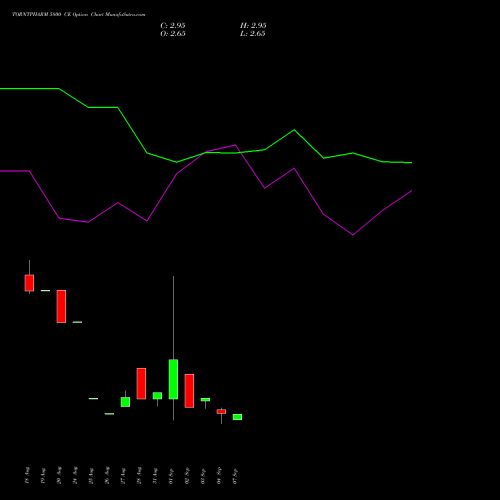Click the '07 Sep' date axis label

click(x=235, y=476)
